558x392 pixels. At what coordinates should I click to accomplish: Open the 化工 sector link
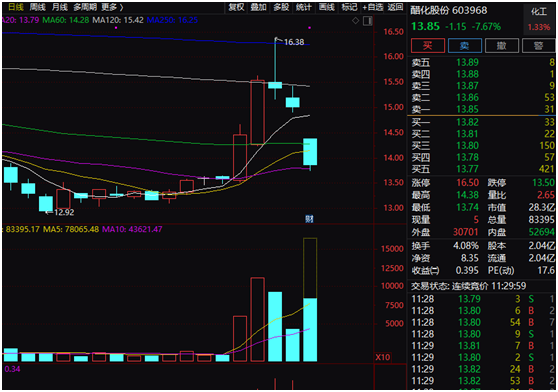(539, 12)
